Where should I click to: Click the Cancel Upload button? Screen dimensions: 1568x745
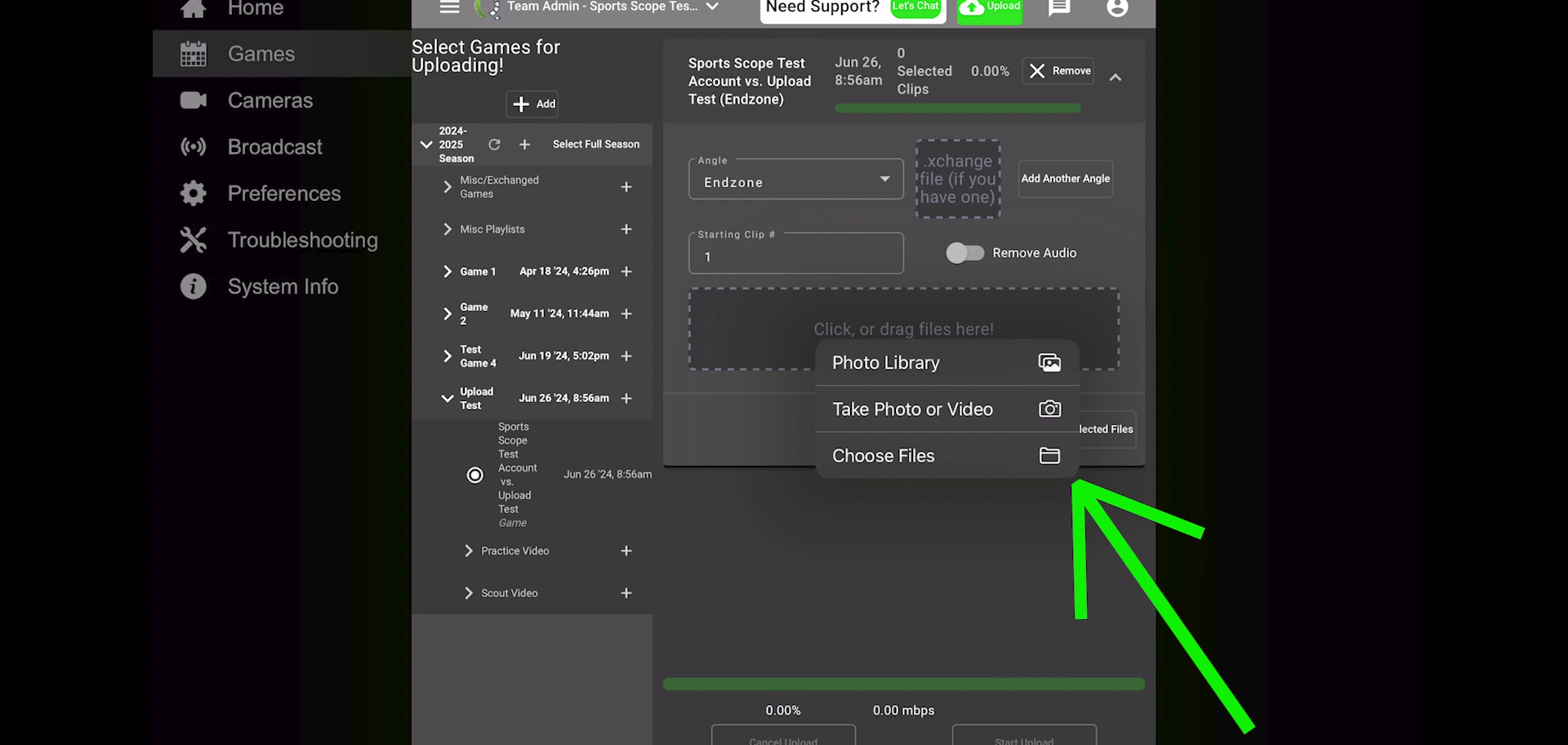tap(783, 735)
